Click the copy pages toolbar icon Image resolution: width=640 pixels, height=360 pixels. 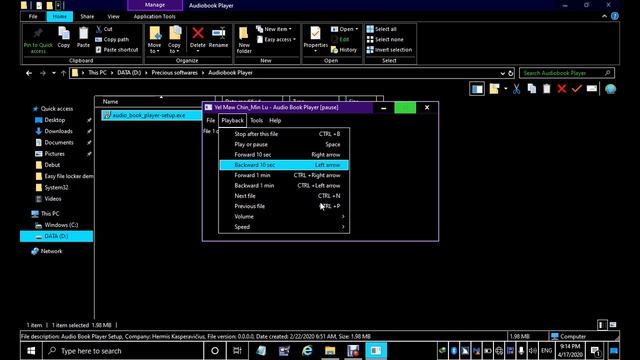[x=531, y=89]
